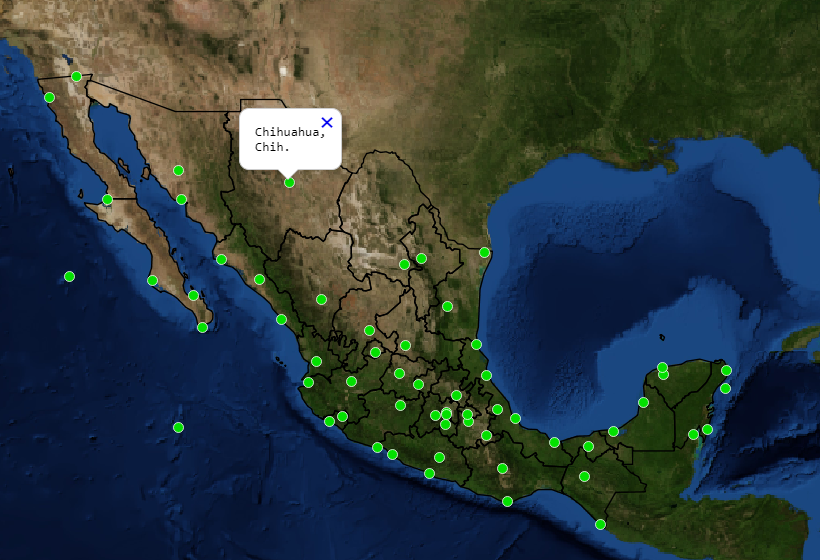Select the Oaxaca coast marker at Puerto Escondido
820x560 pixels.
click(x=507, y=502)
